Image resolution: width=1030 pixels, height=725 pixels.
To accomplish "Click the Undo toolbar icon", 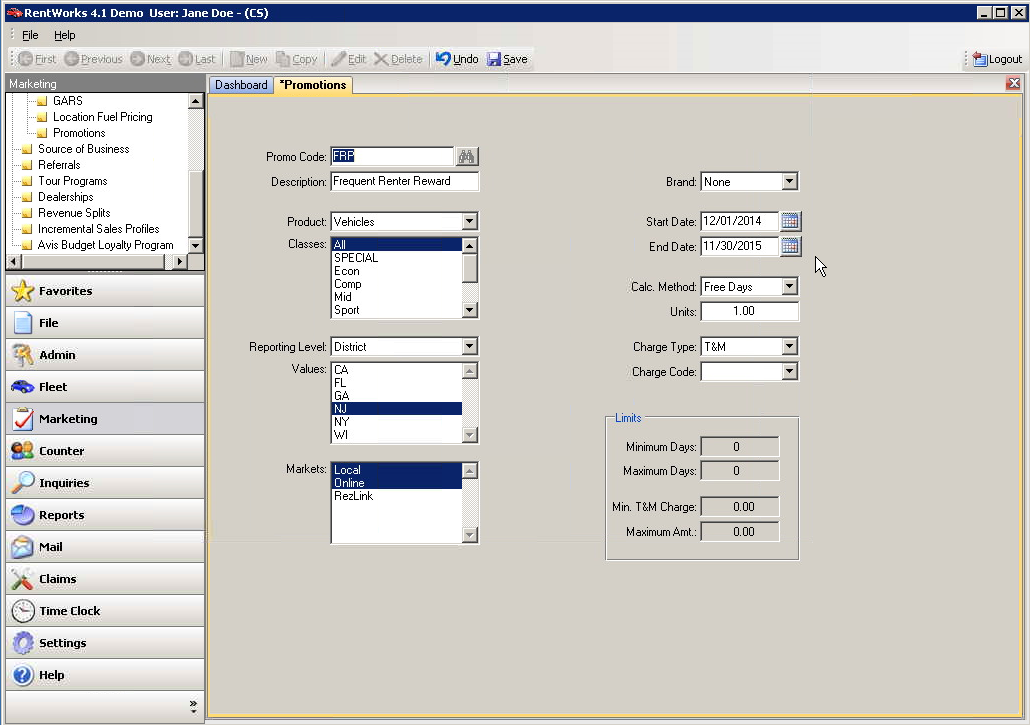I will click(x=443, y=59).
